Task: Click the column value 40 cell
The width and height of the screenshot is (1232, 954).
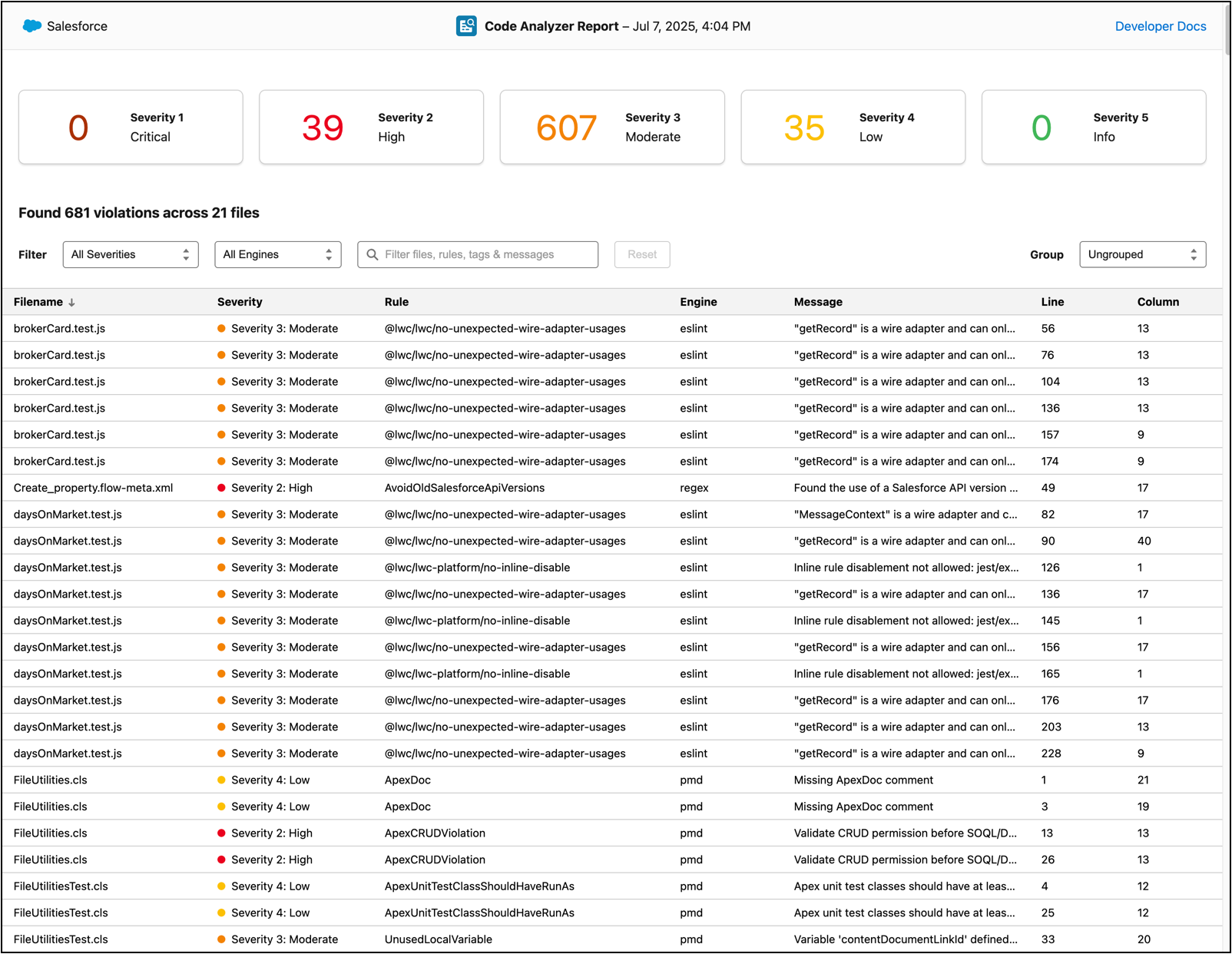Action: point(1144,541)
